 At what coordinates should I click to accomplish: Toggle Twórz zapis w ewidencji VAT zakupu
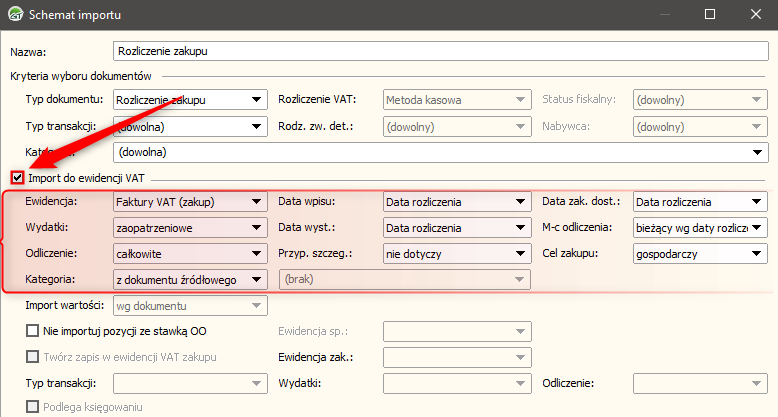[32, 357]
